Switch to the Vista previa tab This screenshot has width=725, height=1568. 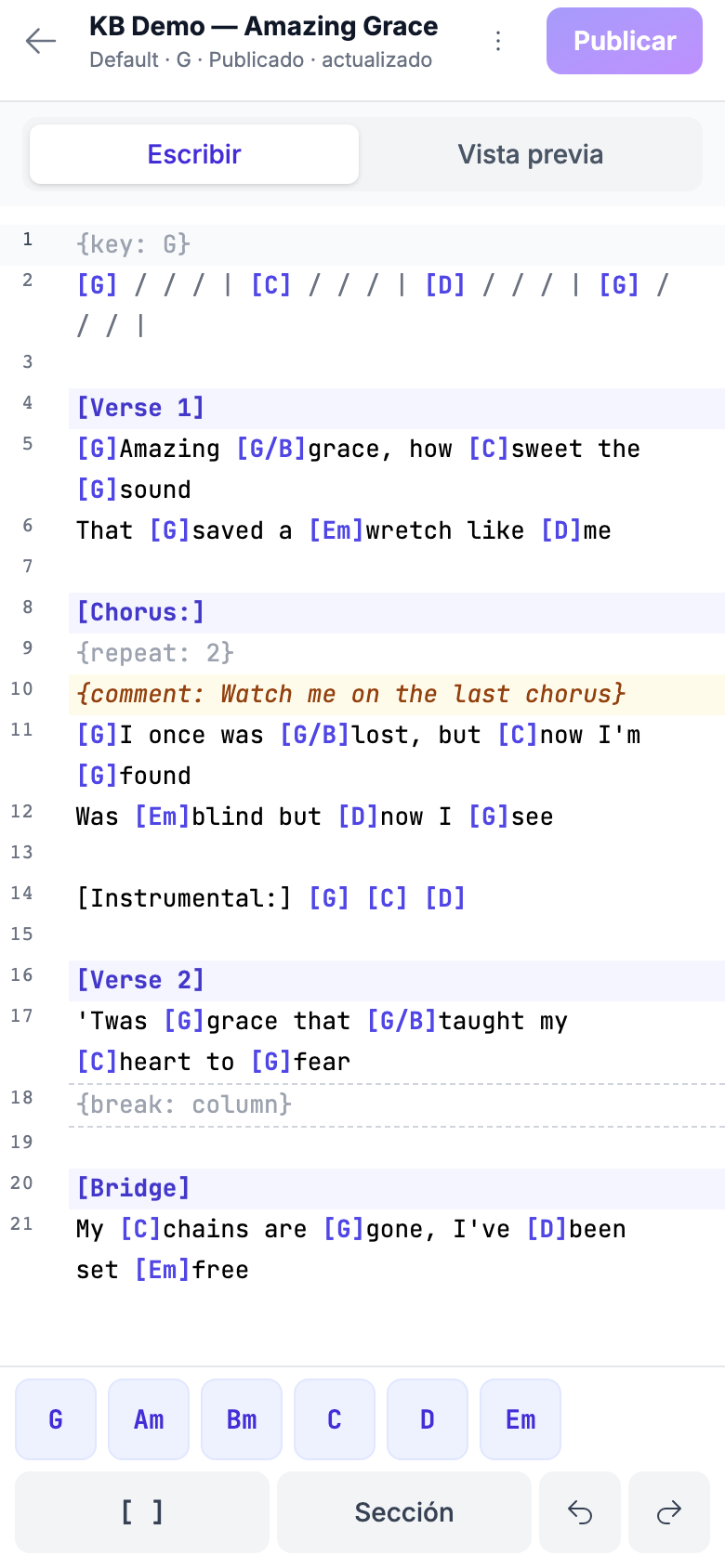coord(531,154)
